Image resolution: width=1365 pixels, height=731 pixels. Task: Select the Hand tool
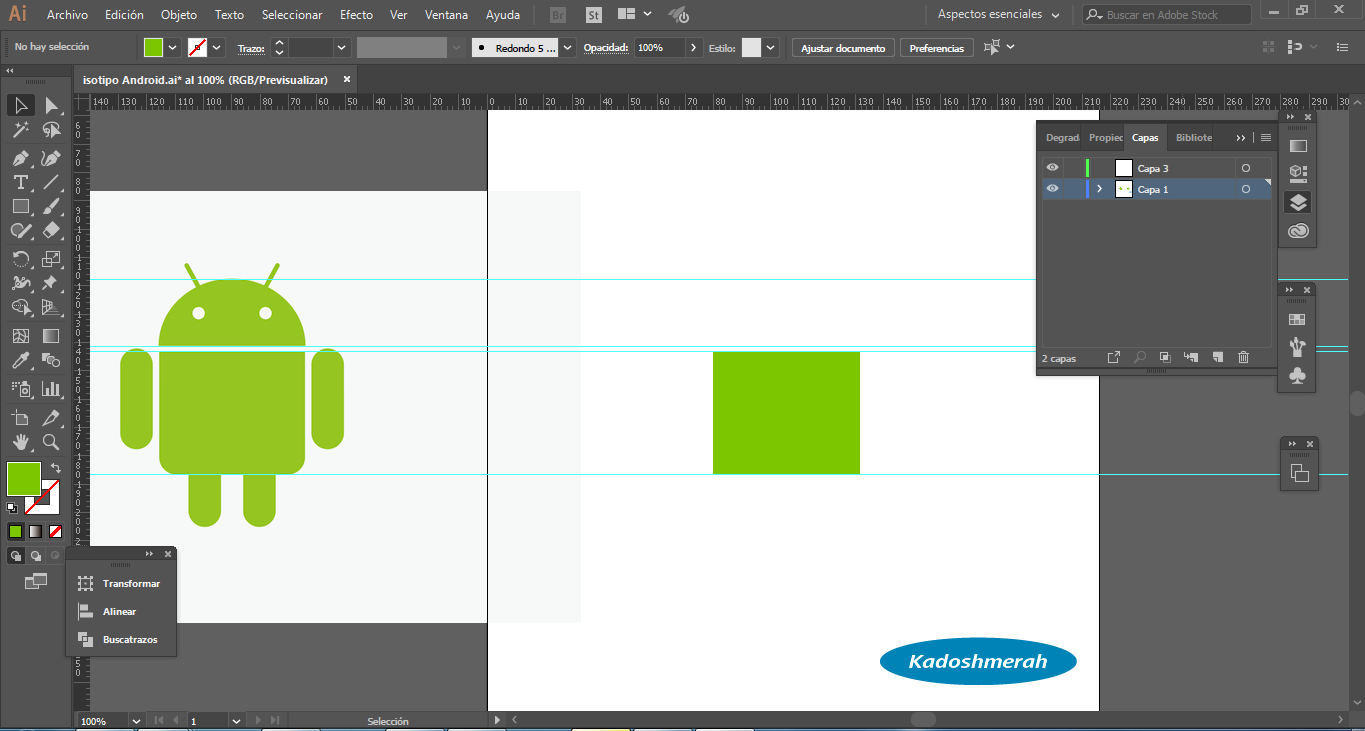(20, 441)
